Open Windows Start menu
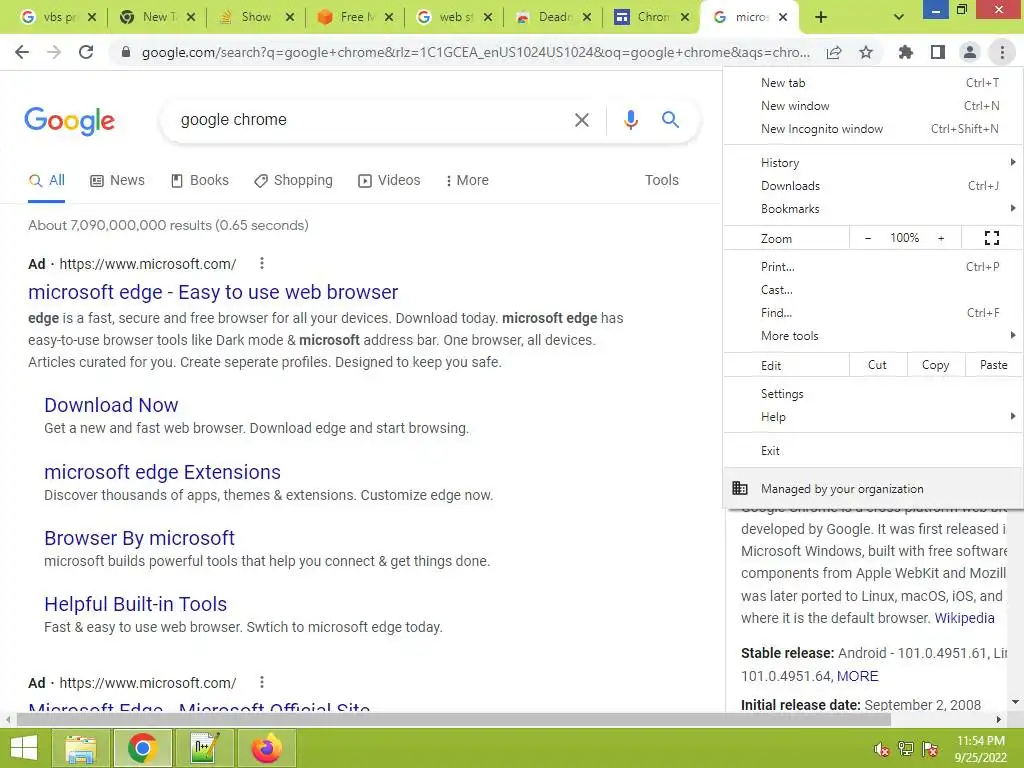Screen dimensions: 1024x768 coord(24,748)
